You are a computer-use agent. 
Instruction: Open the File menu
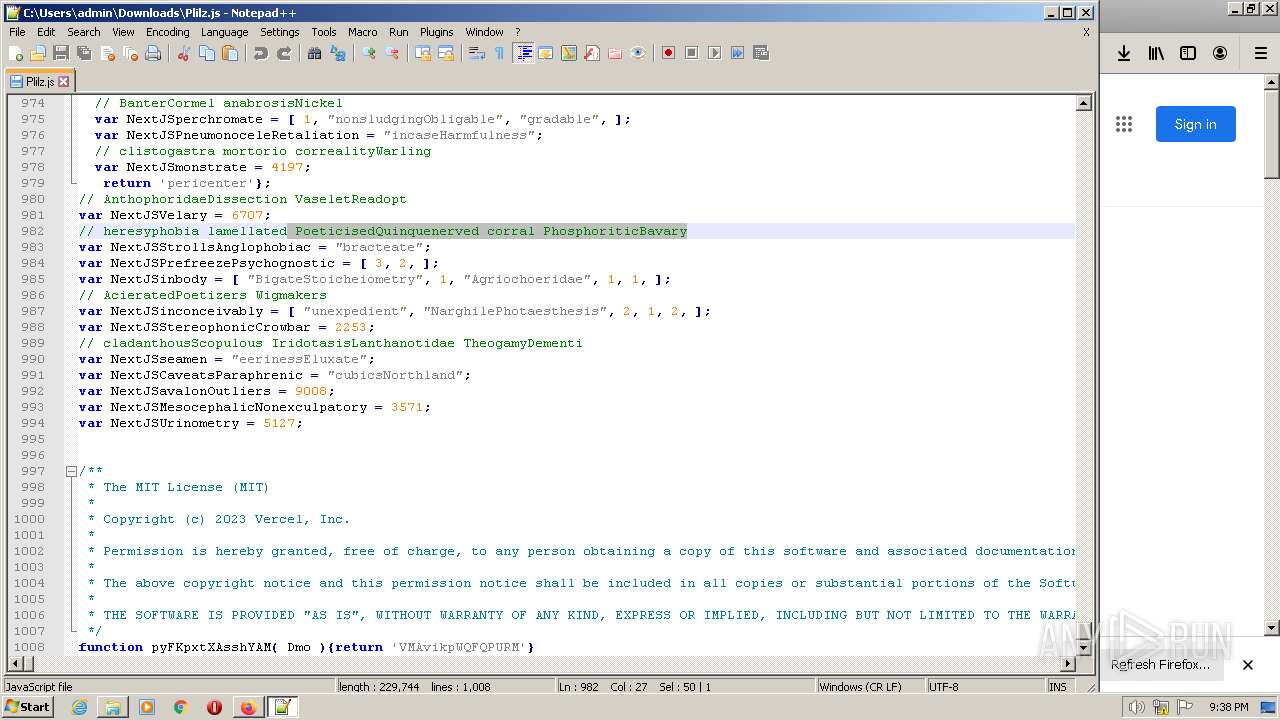click(x=17, y=32)
